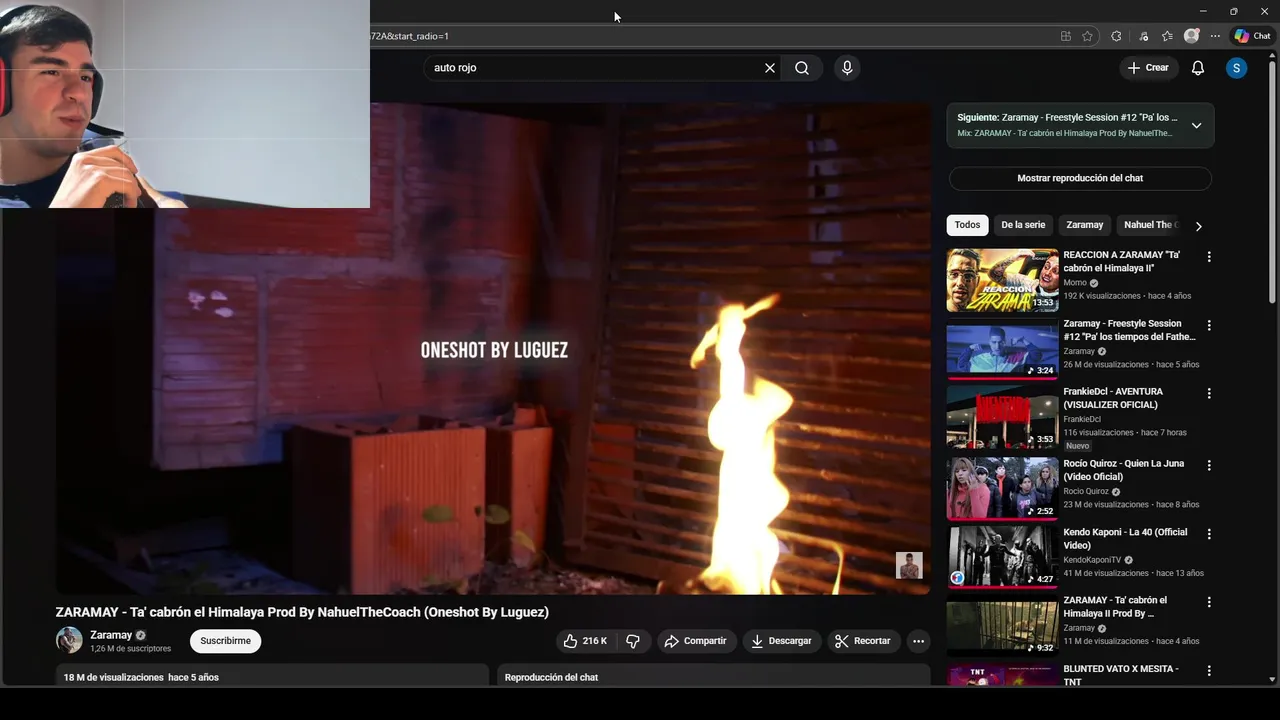Expand the Siguiente mix playlist panel
Image resolution: width=1280 pixels, height=720 pixels.
click(x=1196, y=126)
